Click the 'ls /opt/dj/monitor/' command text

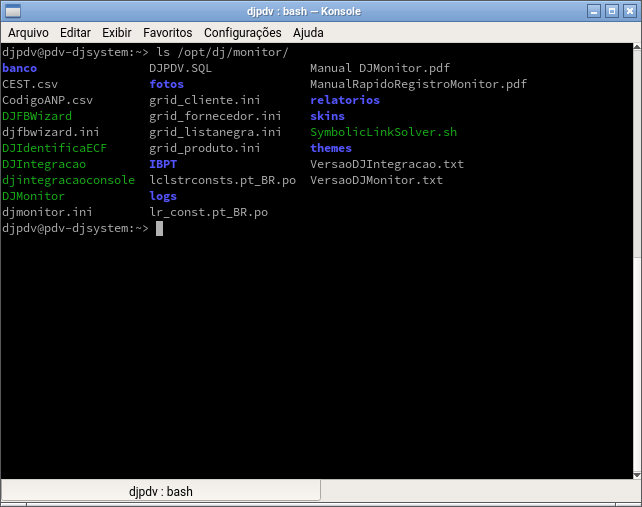point(222,52)
